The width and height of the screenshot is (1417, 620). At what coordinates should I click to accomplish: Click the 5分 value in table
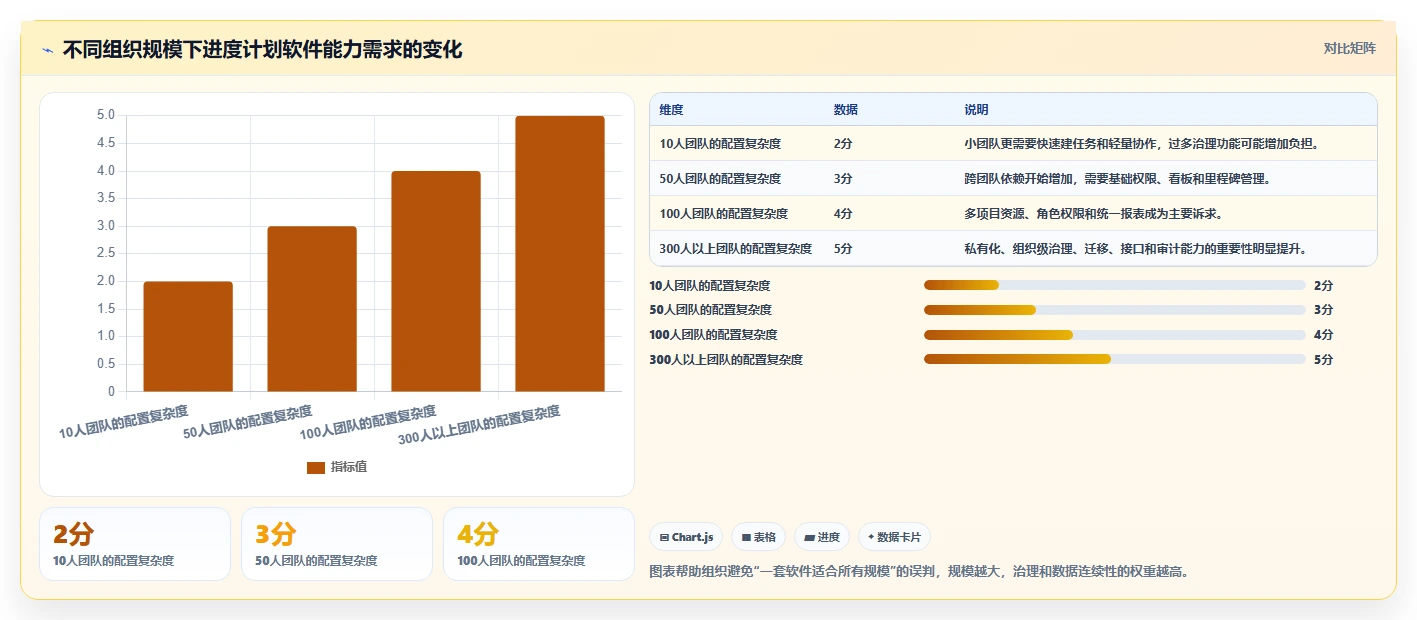843,249
